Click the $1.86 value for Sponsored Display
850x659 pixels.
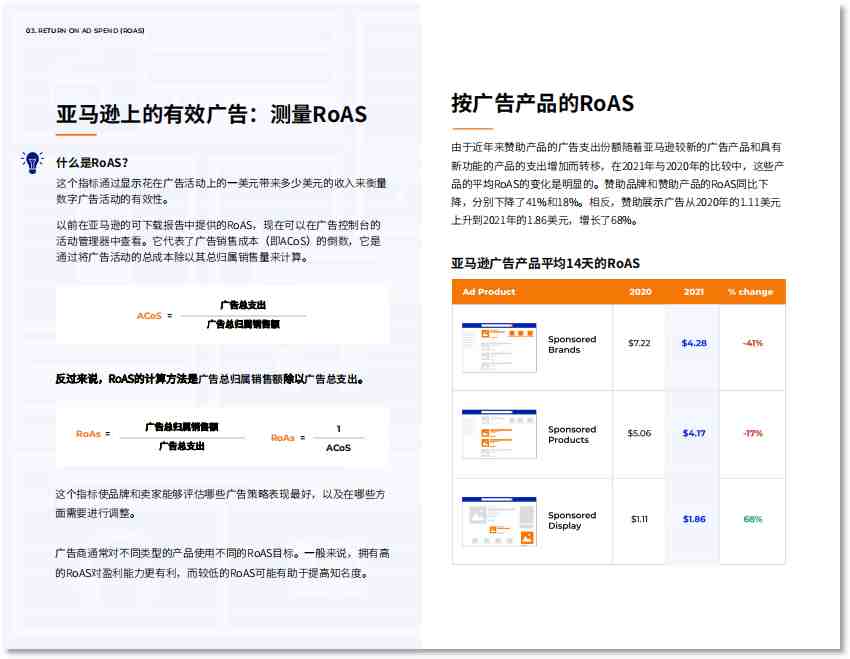click(x=694, y=519)
